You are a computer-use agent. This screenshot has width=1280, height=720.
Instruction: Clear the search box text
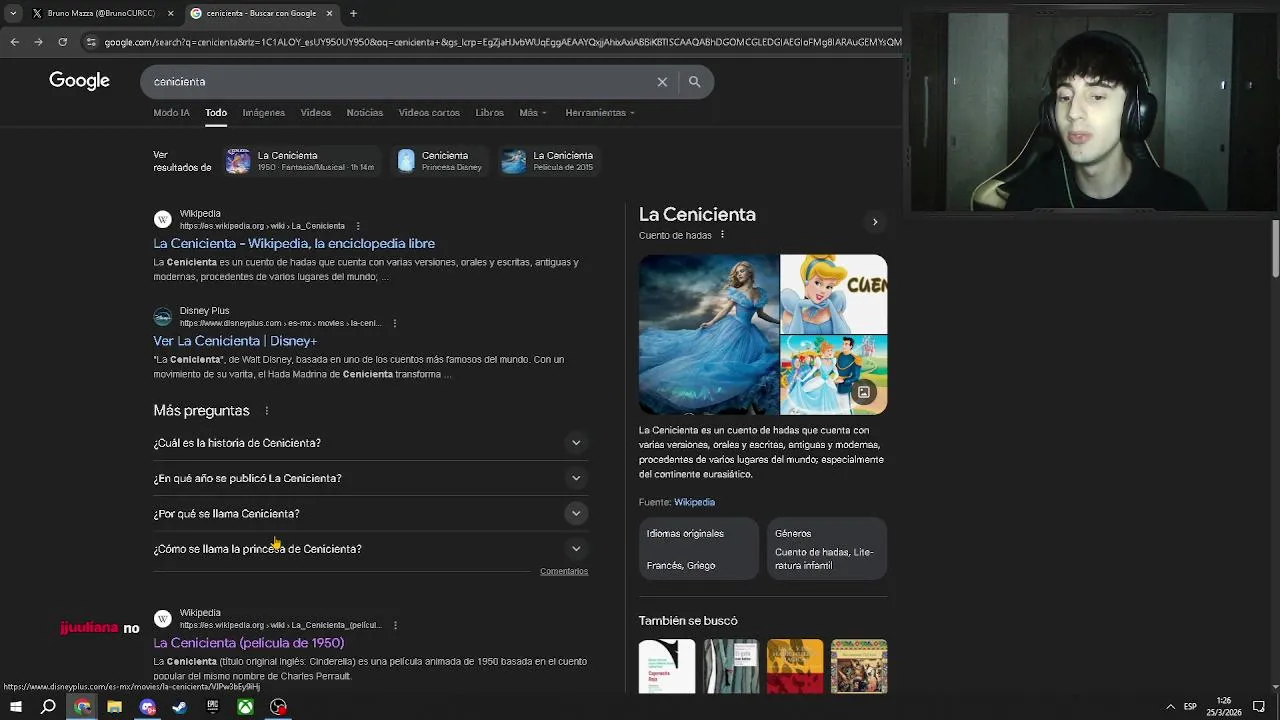(662, 82)
